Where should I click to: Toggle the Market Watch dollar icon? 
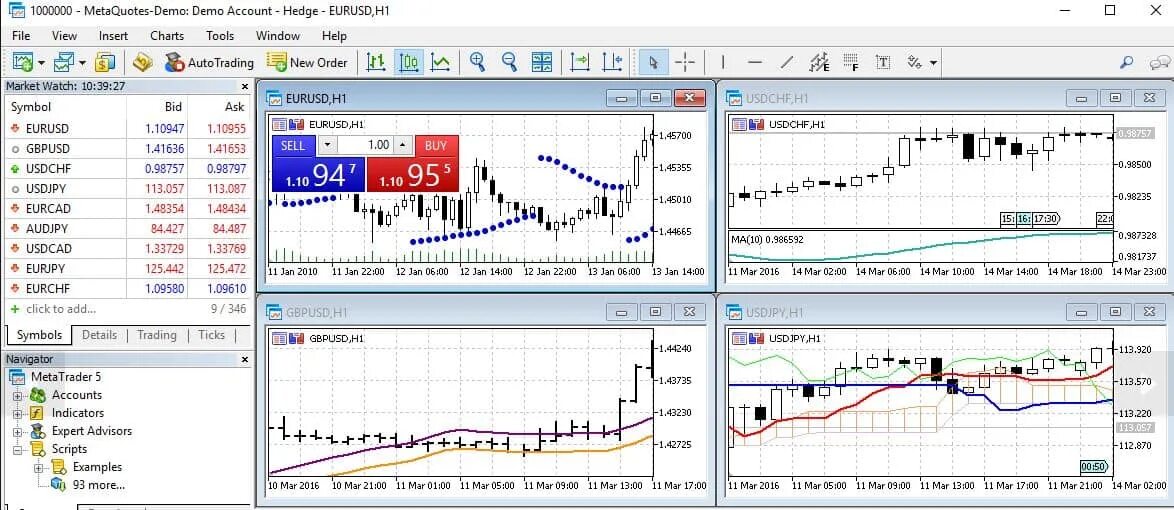pos(106,62)
